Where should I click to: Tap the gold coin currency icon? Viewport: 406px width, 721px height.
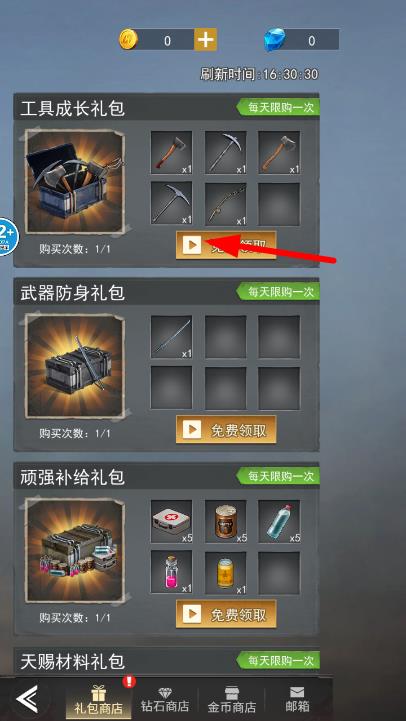[128, 40]
